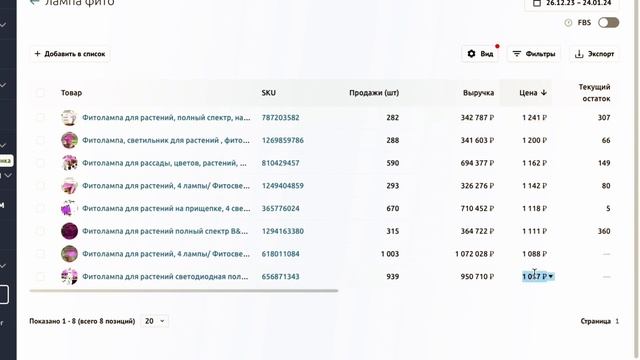Click the Выручка column header

(478, 93)
